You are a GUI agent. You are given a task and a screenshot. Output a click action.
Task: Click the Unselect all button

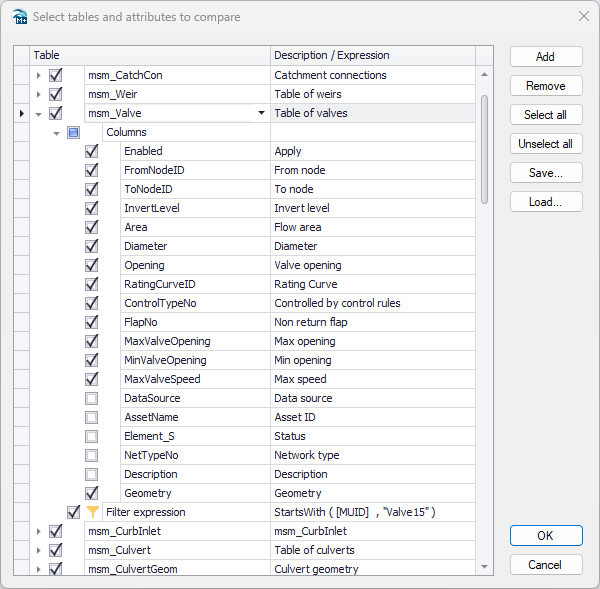point(546,144)
